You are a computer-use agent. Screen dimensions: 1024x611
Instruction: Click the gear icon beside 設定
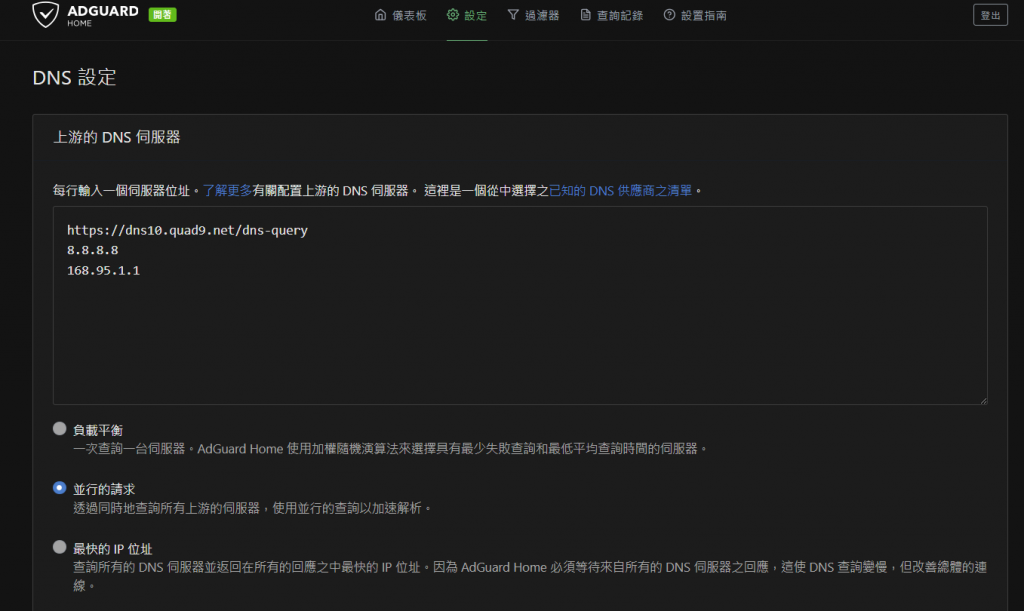pyautogui.click(x=453, y=15)
